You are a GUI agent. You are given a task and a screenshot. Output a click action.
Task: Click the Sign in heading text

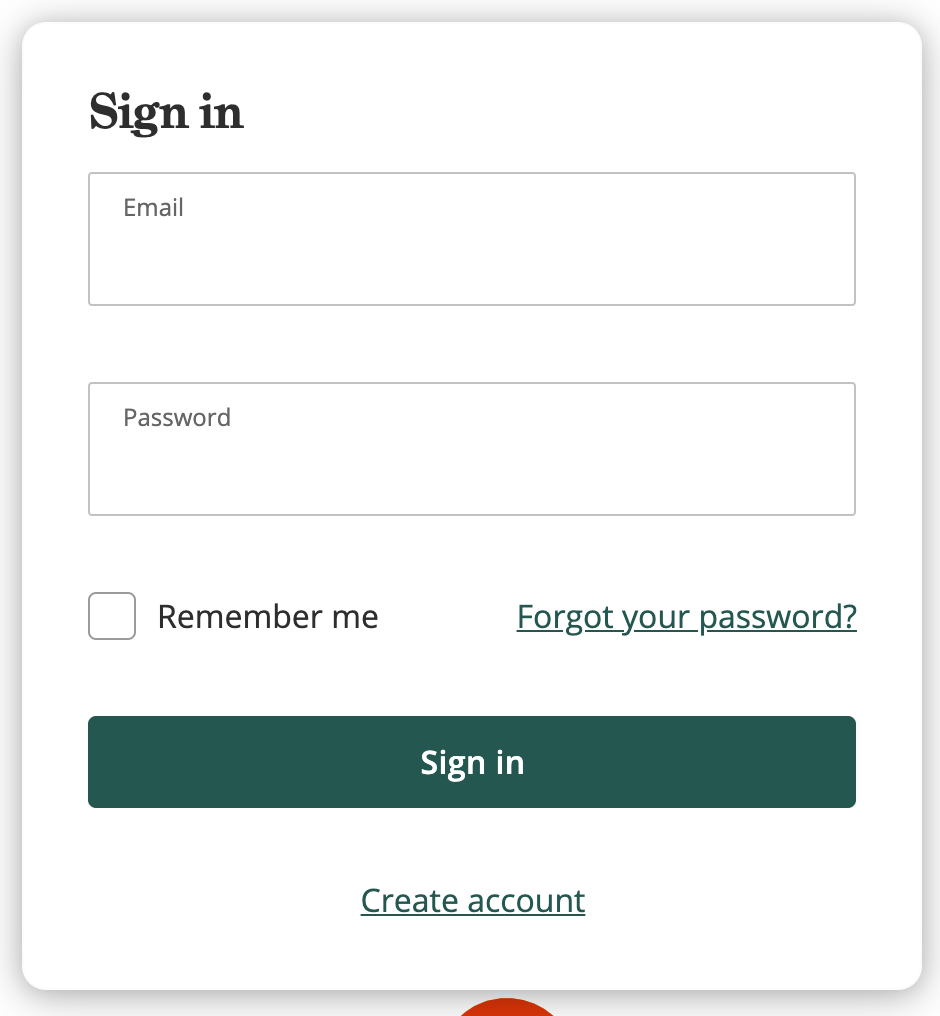(x=166, y=112)
